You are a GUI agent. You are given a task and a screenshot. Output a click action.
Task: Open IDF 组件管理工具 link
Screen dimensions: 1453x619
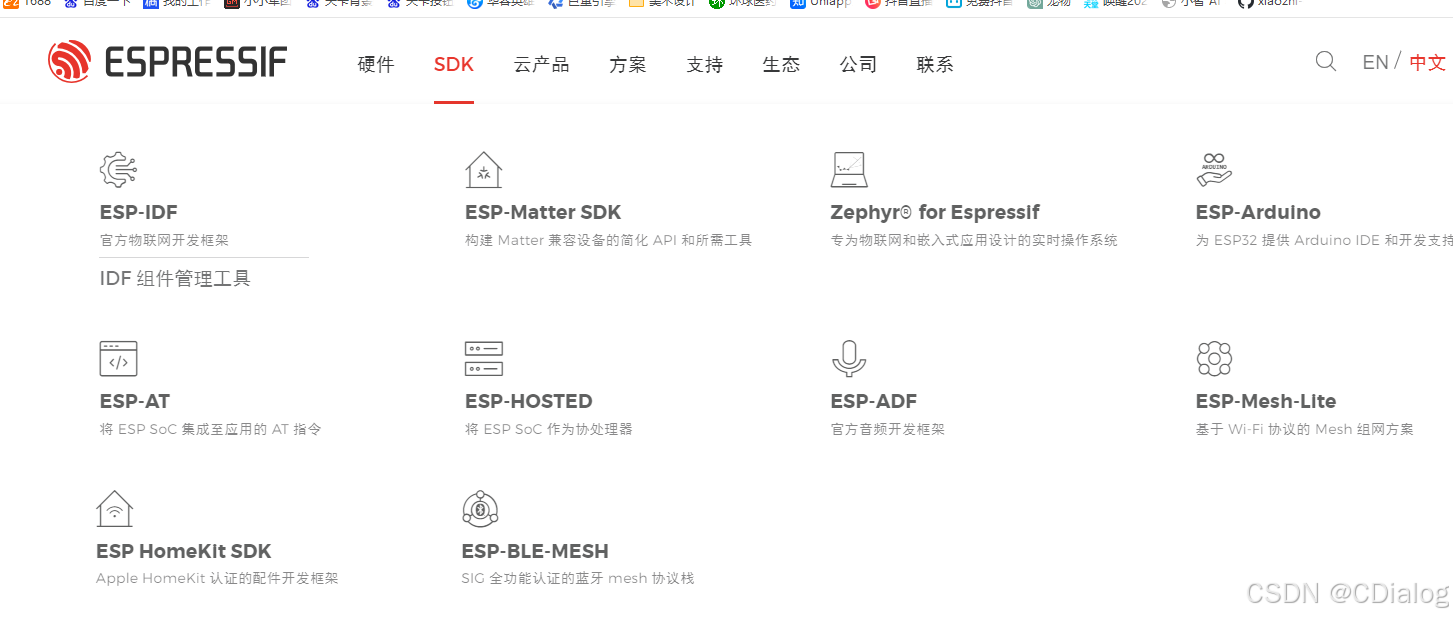[x=175, y=278]
